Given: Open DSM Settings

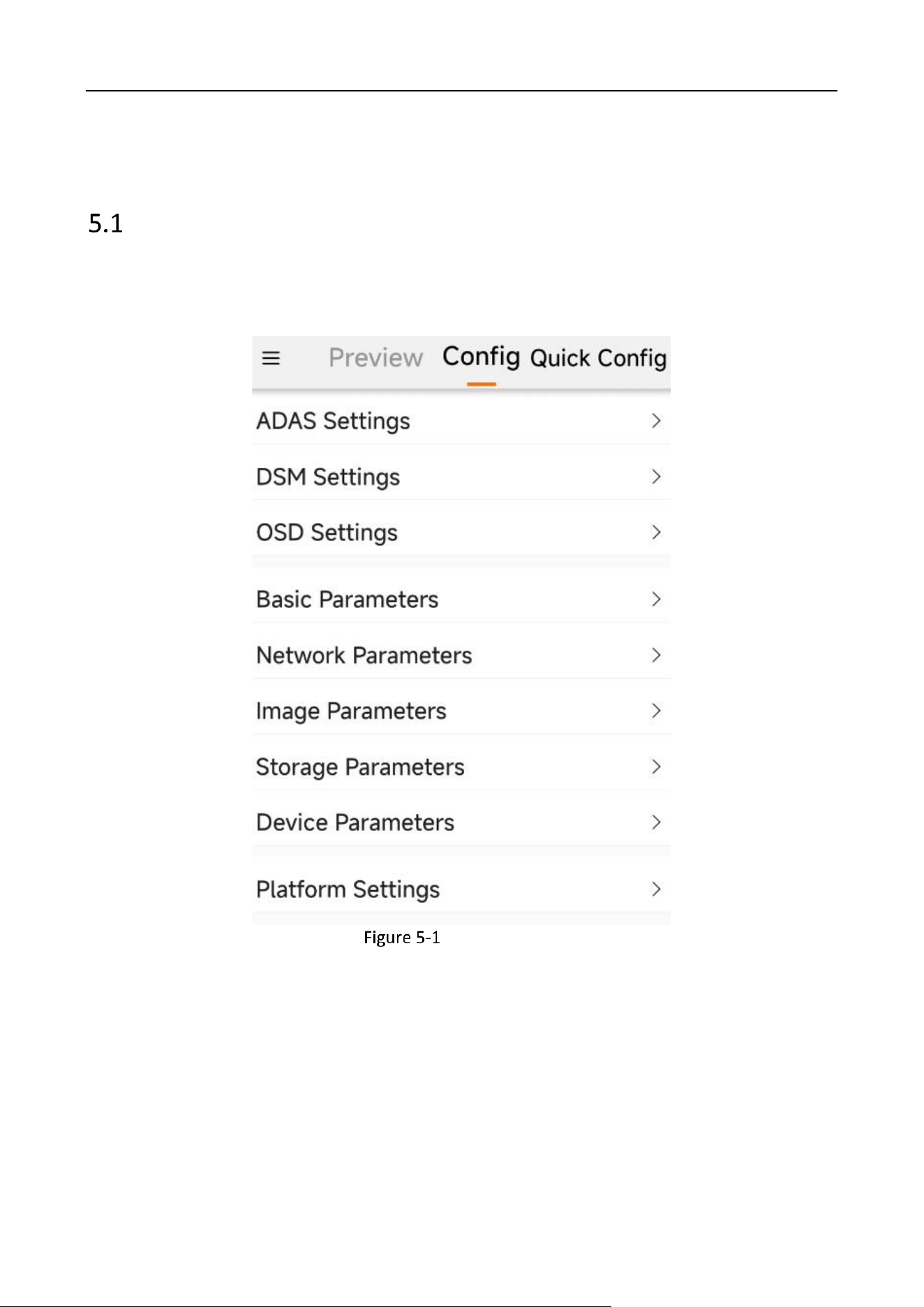Looking at the screenshot, I should 461,477.
